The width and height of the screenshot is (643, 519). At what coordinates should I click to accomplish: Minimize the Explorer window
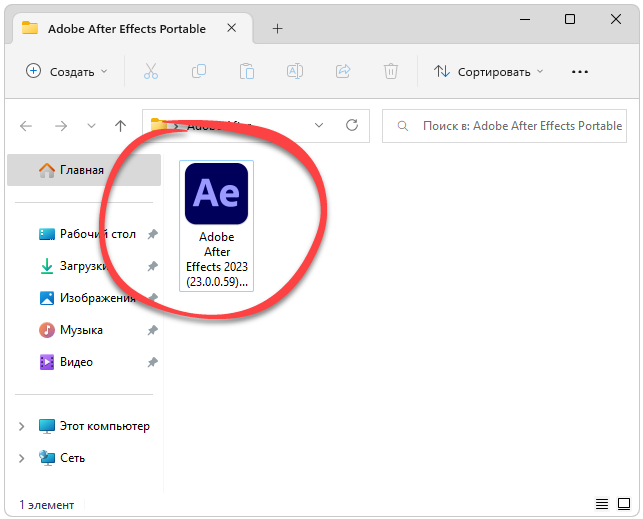pos(525,19)
